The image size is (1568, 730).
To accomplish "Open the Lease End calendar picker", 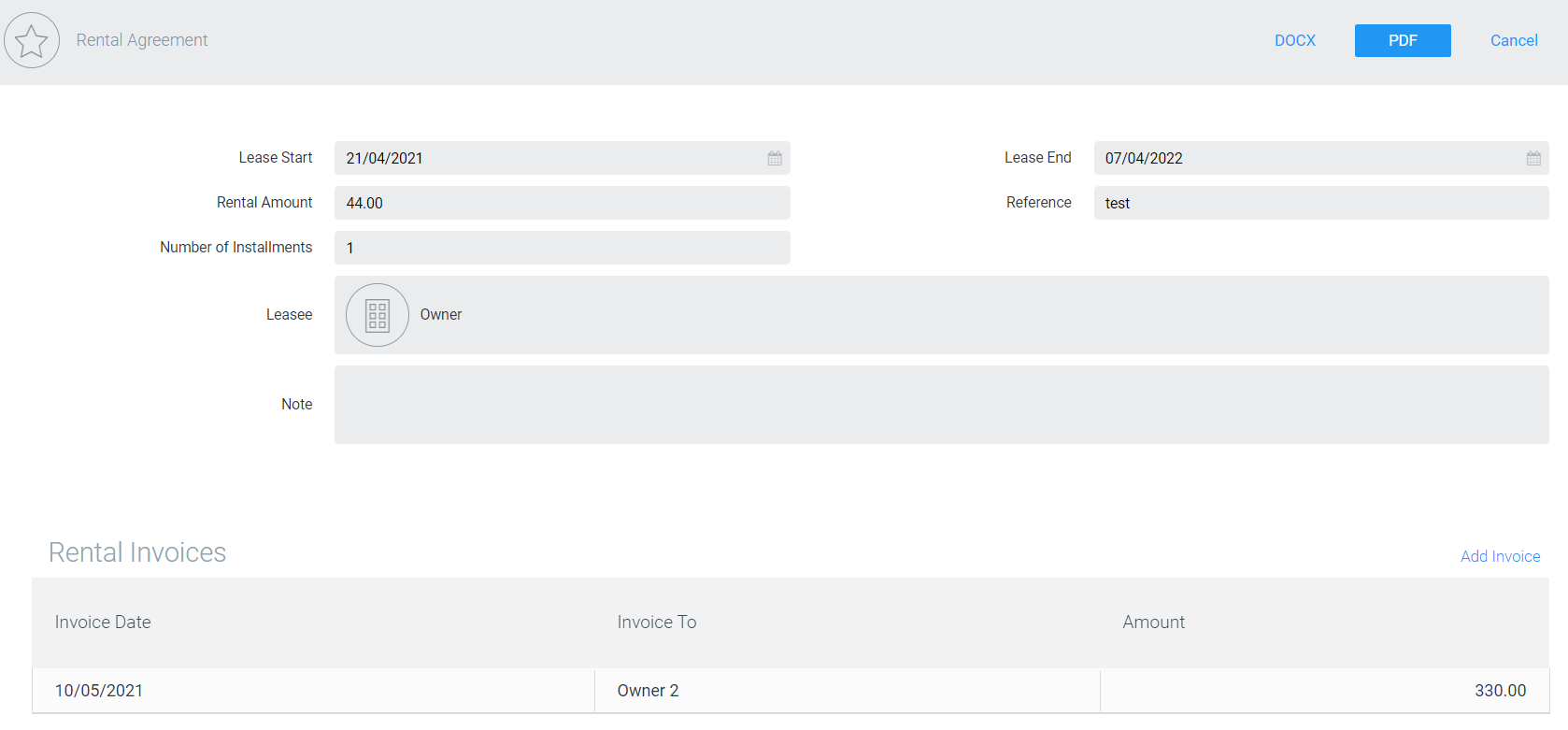I will [x=1533, y=158].
